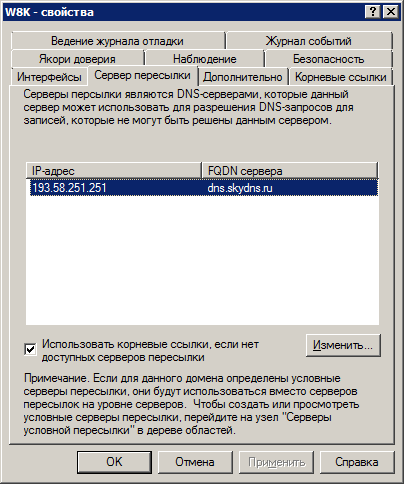The height and width of the screenshot is (484, 404).
Task: Select the Интерфейсы tab
Action: click(49, 77)
